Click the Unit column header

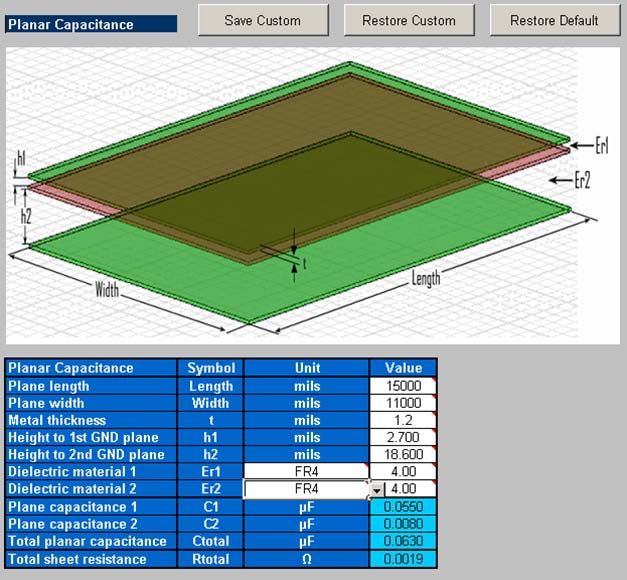click(x=307, y=368)
